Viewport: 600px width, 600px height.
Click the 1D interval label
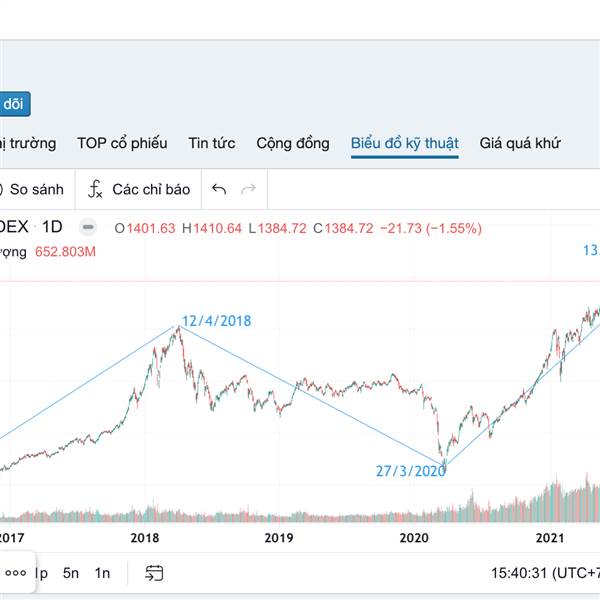51,227
